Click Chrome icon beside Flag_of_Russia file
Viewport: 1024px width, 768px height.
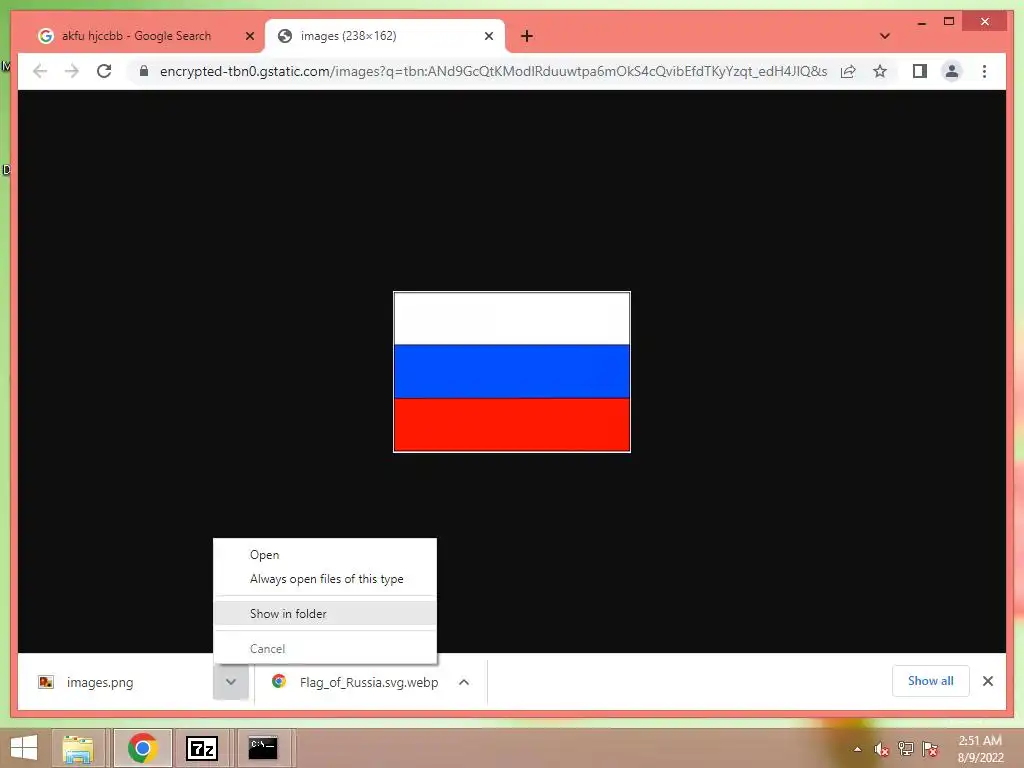tap(279, 681)
